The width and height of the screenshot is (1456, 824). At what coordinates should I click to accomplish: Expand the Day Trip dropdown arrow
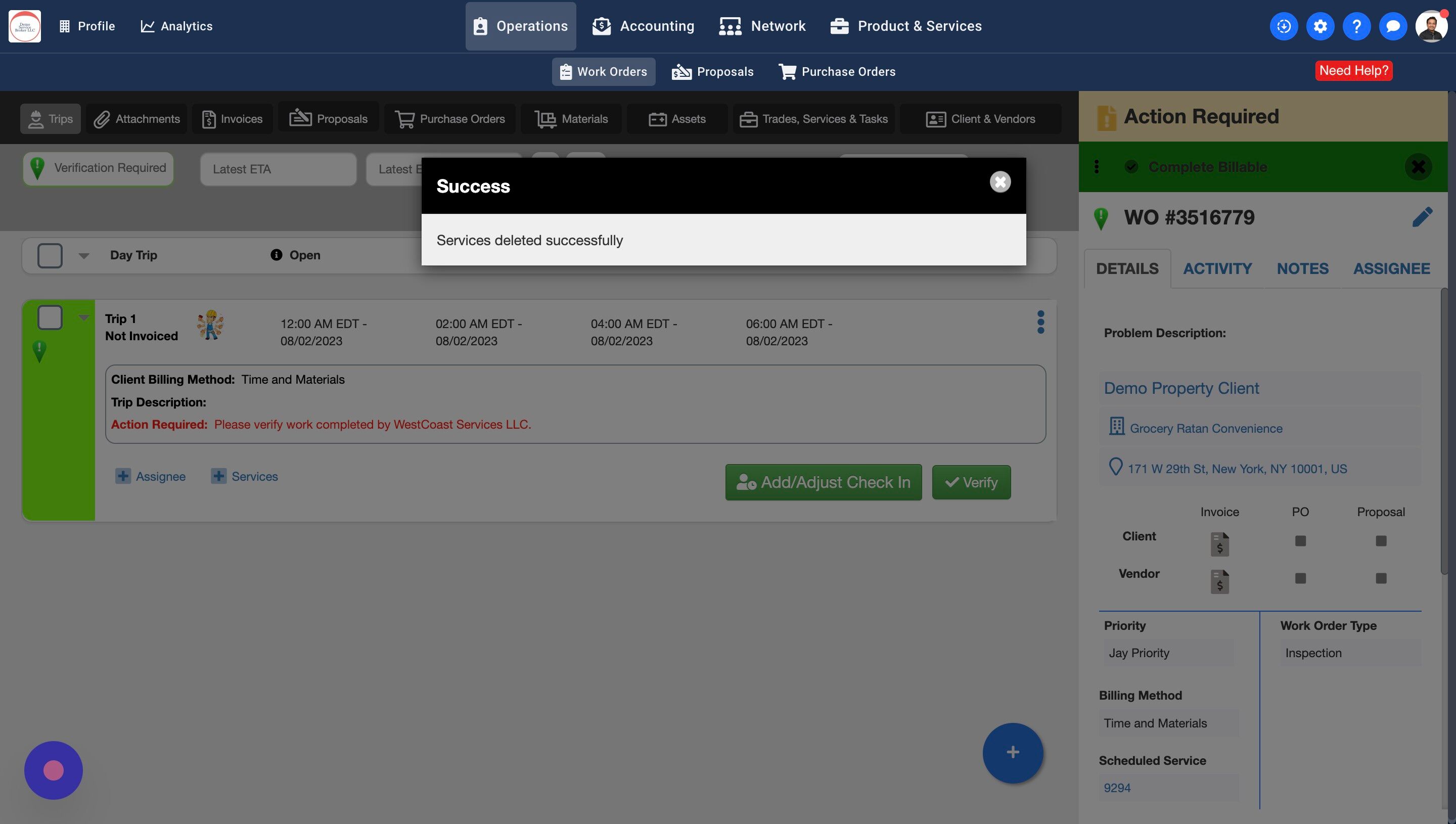[84, 256]
